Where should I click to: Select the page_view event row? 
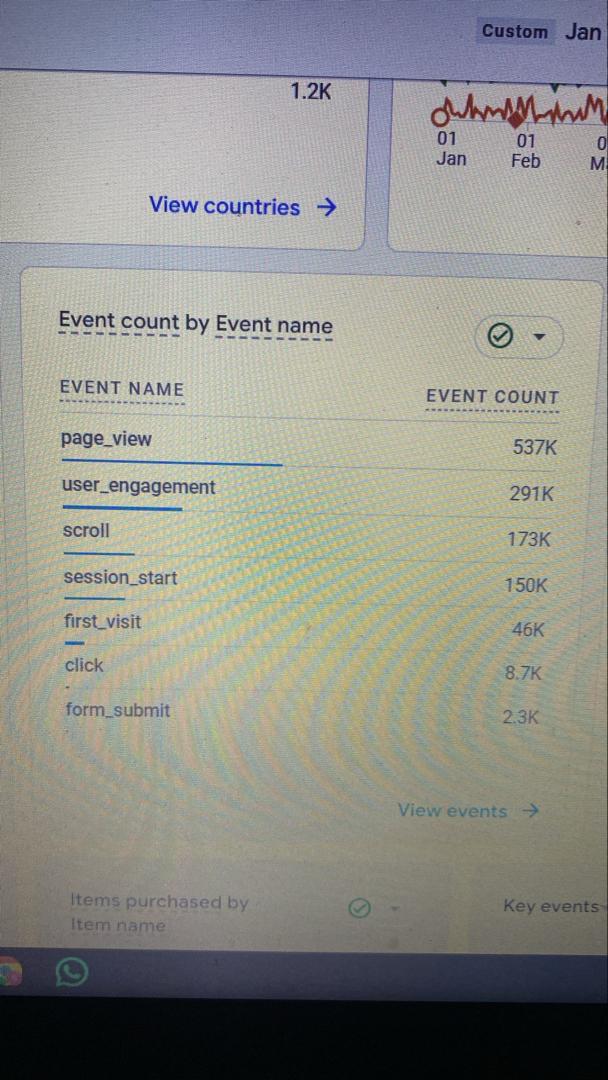(x=107, y=439)
